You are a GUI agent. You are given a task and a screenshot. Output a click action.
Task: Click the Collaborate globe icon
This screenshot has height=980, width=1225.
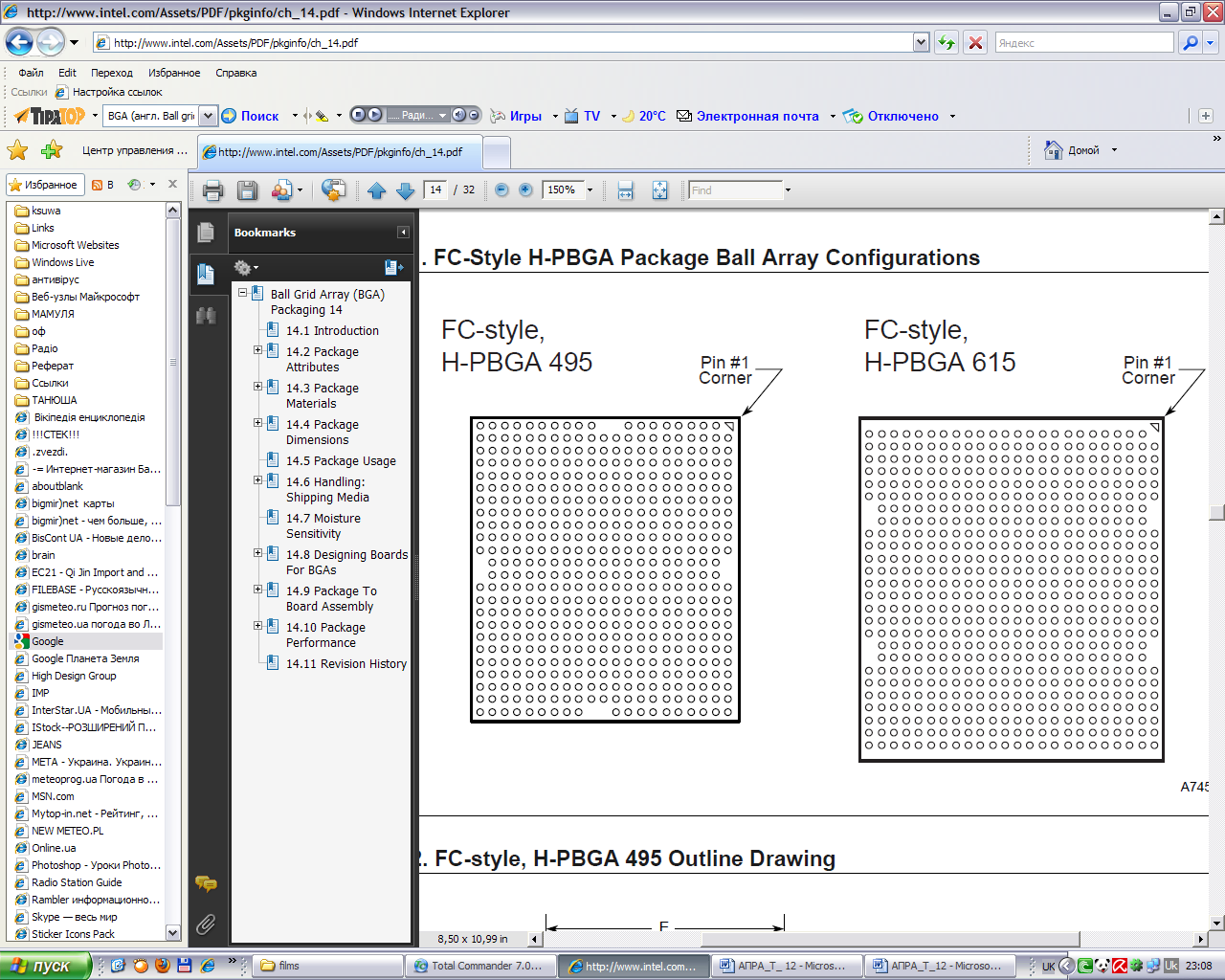pos(333,190)
